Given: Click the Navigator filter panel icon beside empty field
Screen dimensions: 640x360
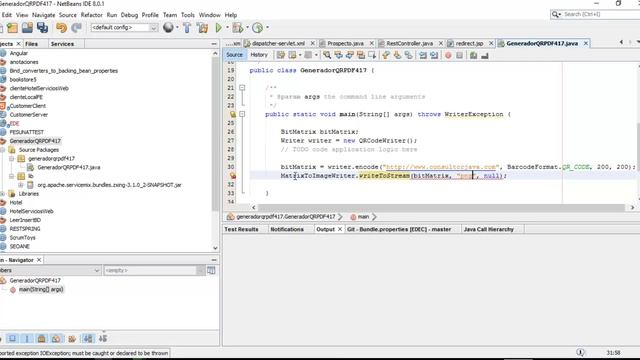Looking at the screenshot, I should pyautogui.click(x=211, y=270).
